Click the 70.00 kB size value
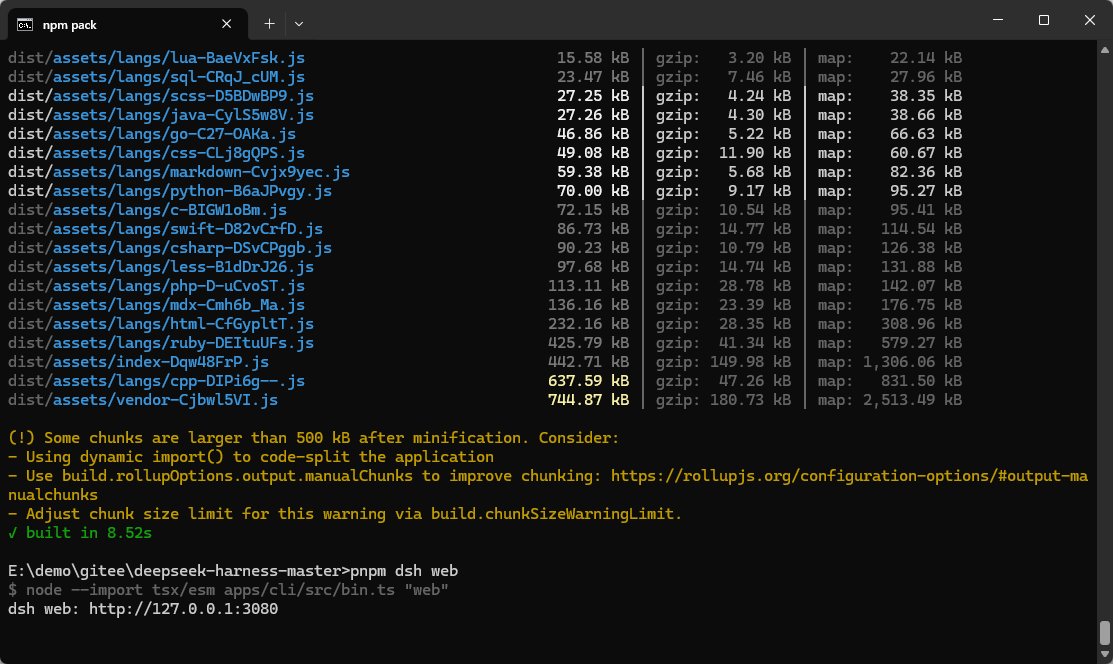This screenshot has height=664, width=1113. (593, 191)
